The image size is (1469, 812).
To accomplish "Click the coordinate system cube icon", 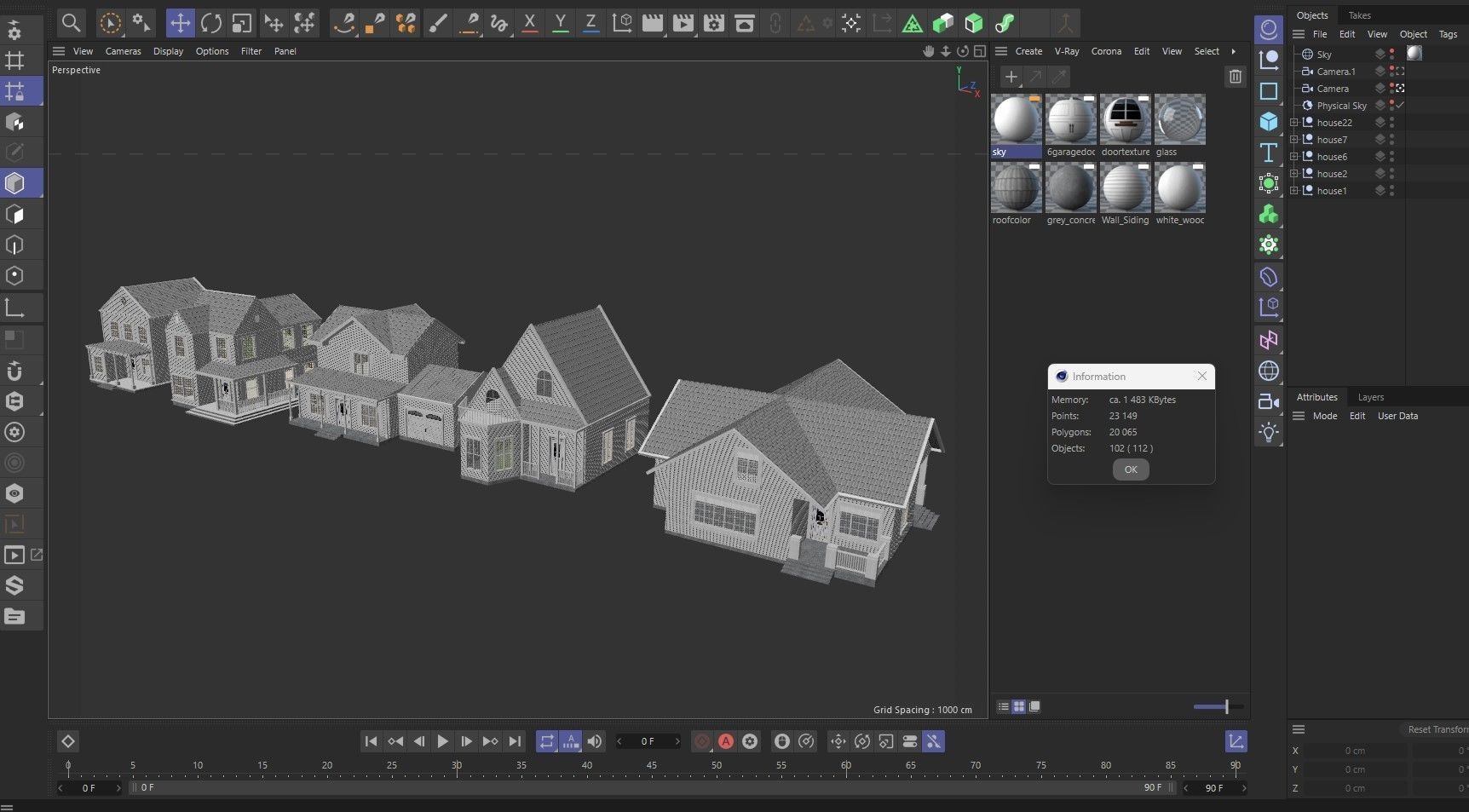I will [622, 23].
